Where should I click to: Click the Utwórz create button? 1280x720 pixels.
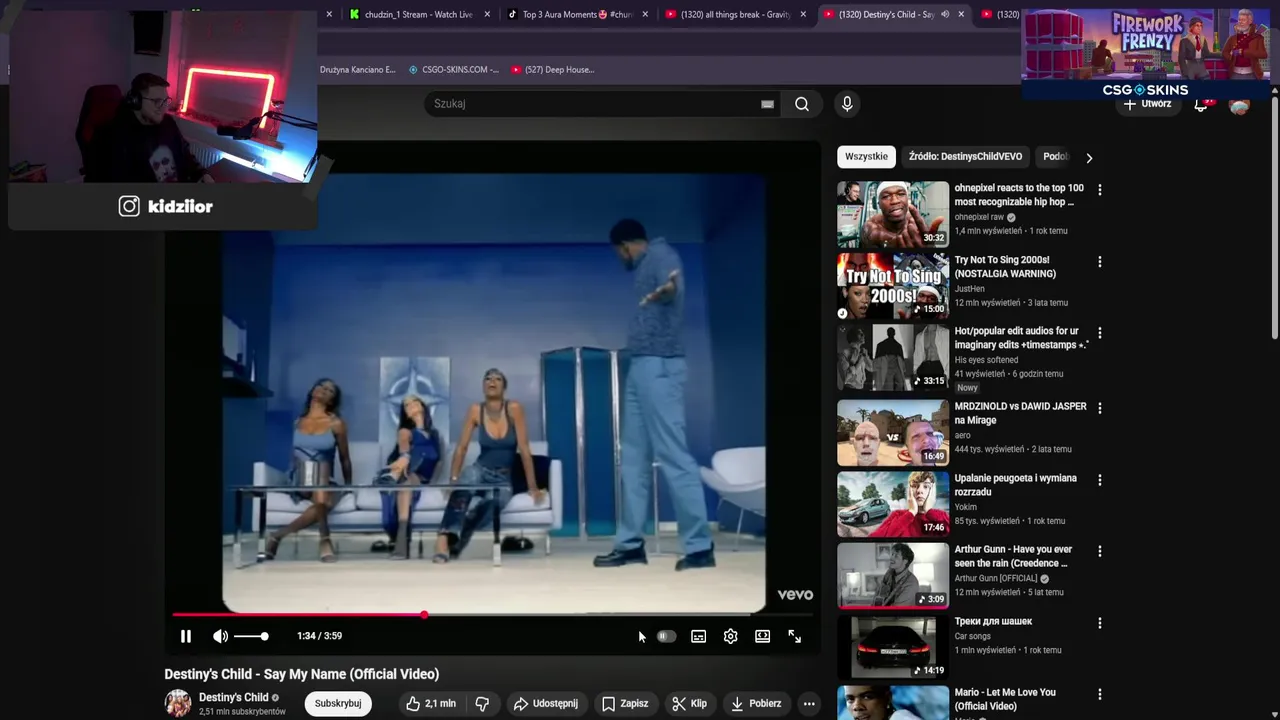tap(1147, 104)
